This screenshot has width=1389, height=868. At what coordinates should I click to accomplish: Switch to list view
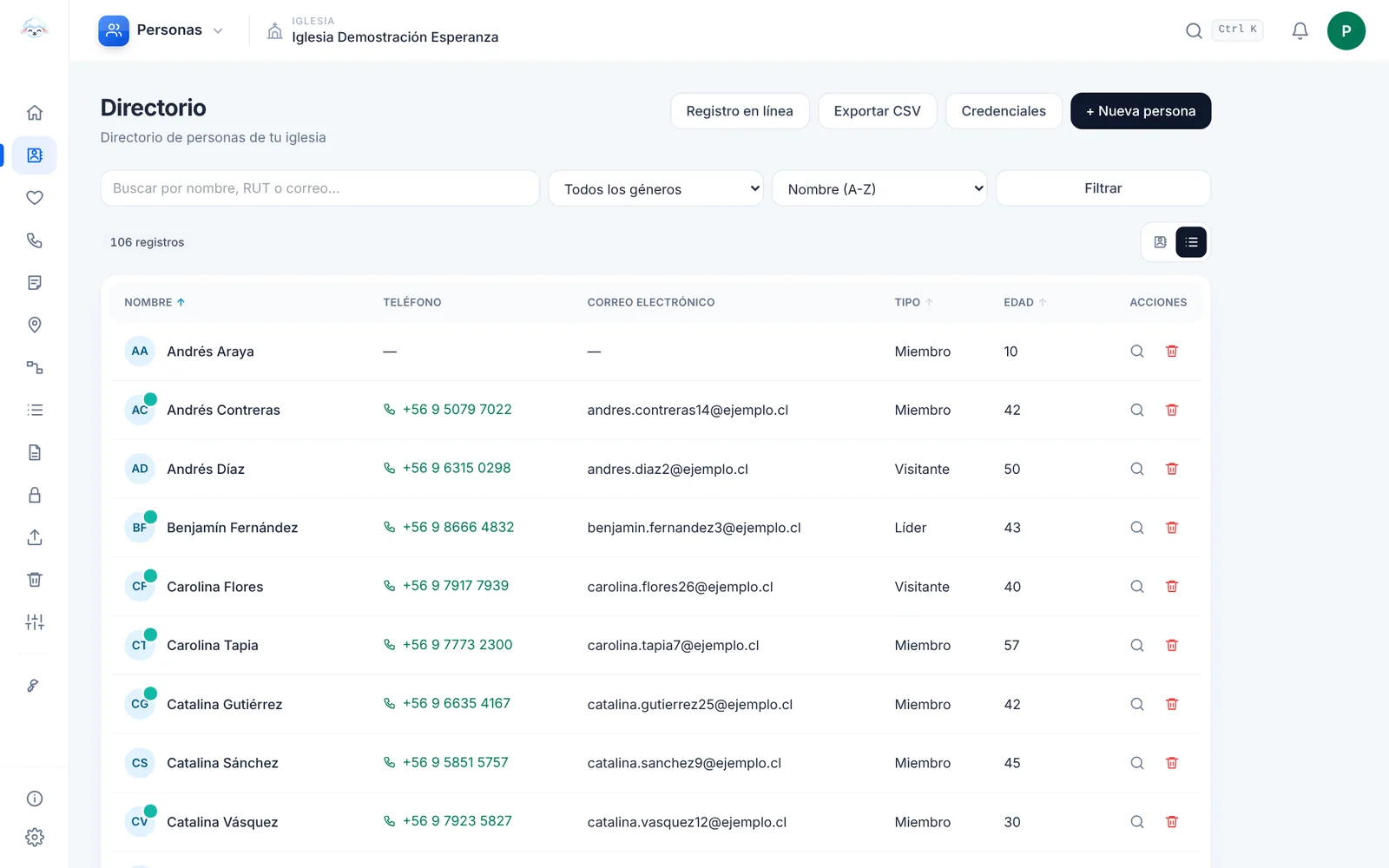[x=1191, y=242]
